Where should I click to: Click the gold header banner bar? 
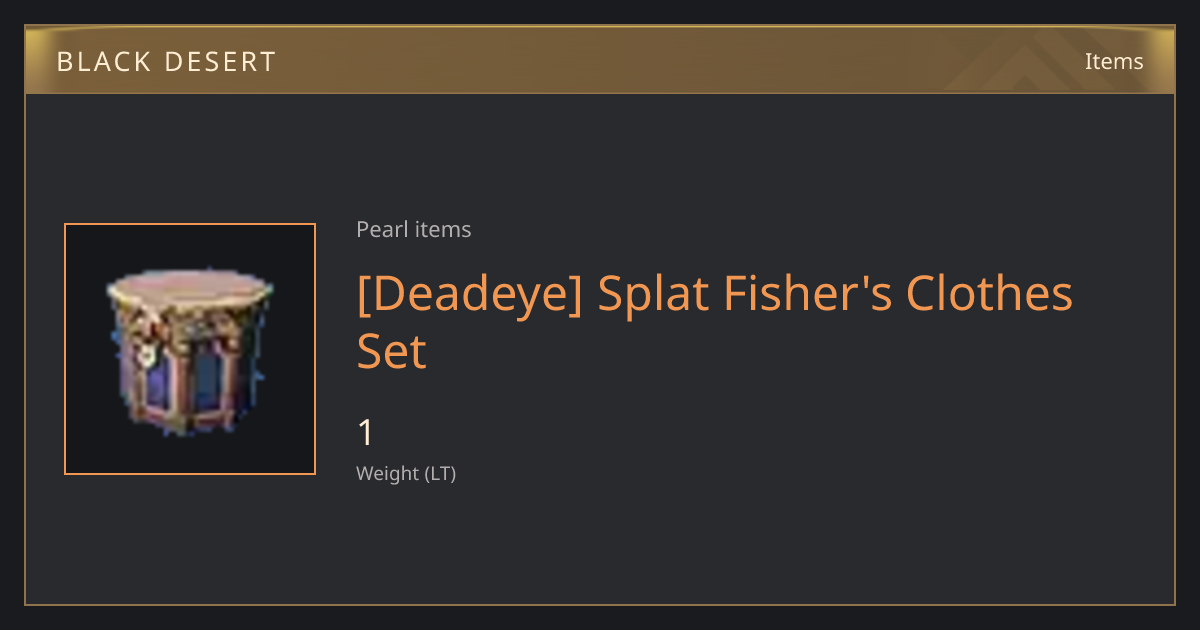600,60
